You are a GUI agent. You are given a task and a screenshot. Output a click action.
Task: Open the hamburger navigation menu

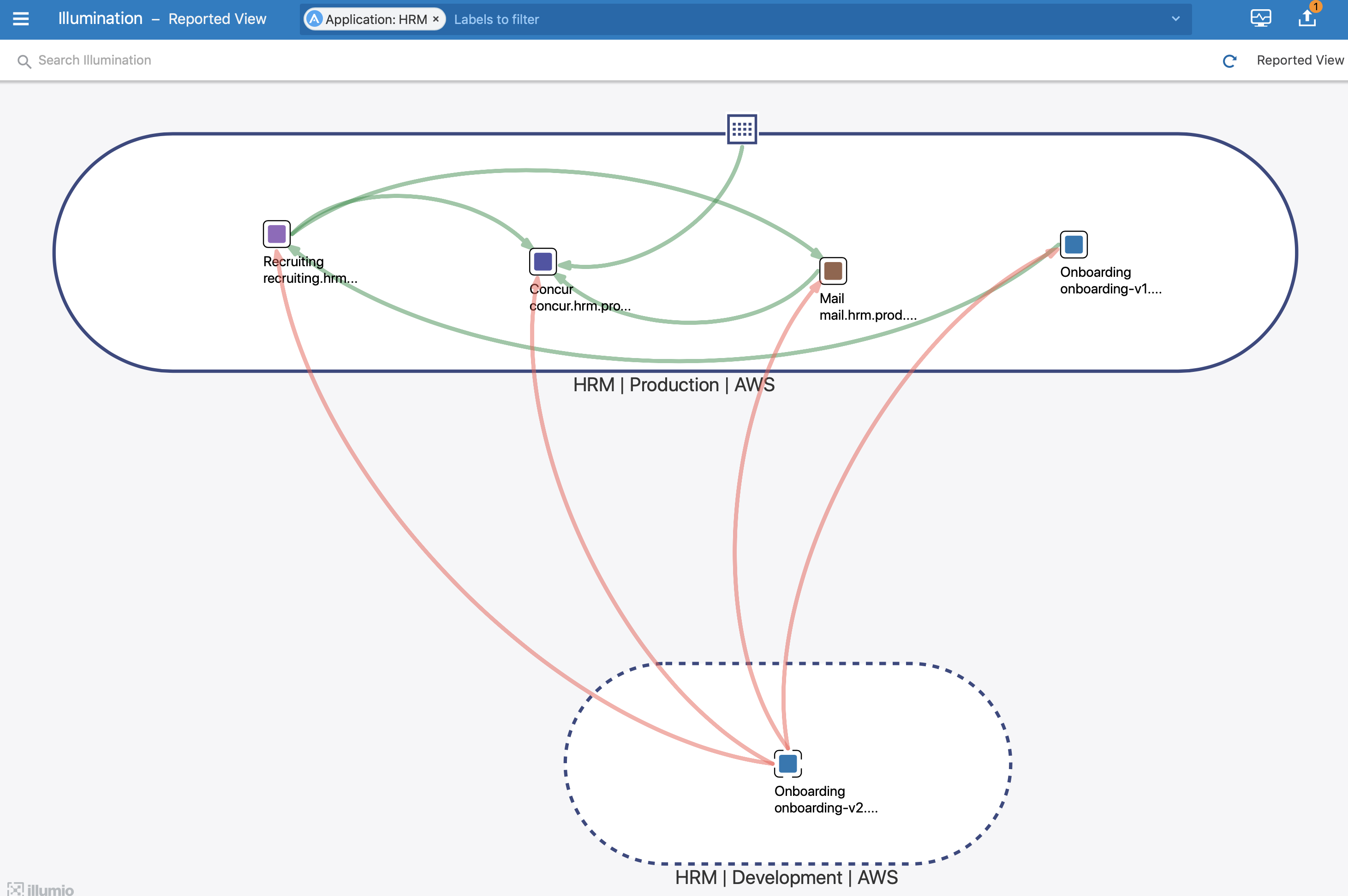pyautogui.click(x=21, y=18)
